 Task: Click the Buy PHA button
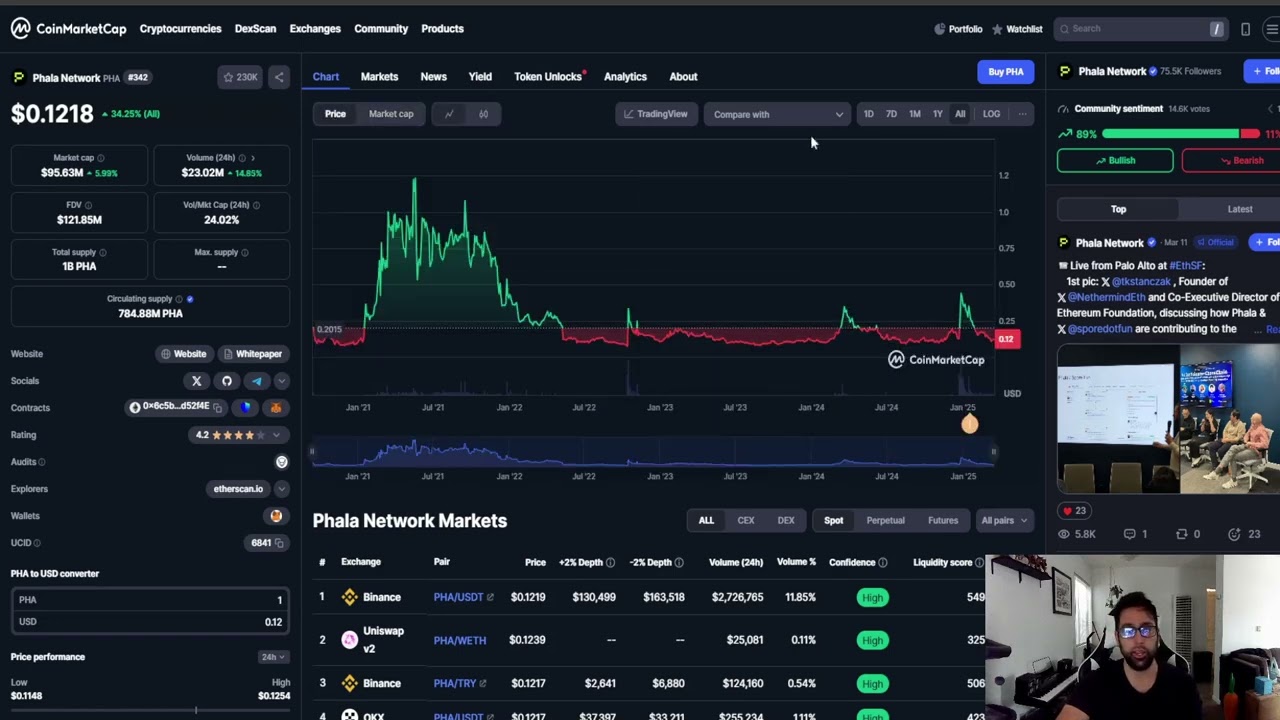(x=1005, y=72)
